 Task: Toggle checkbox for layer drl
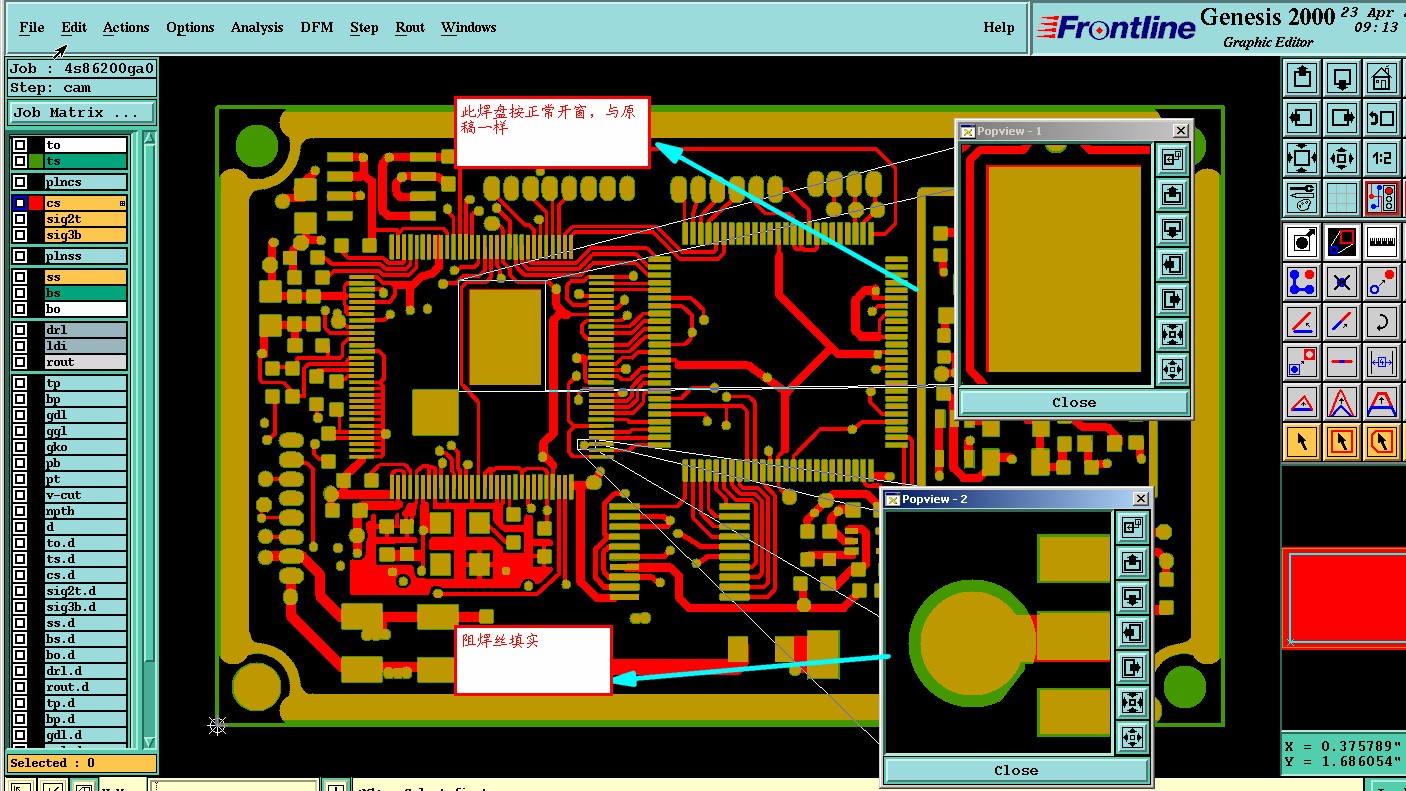(x=20, y=330)
